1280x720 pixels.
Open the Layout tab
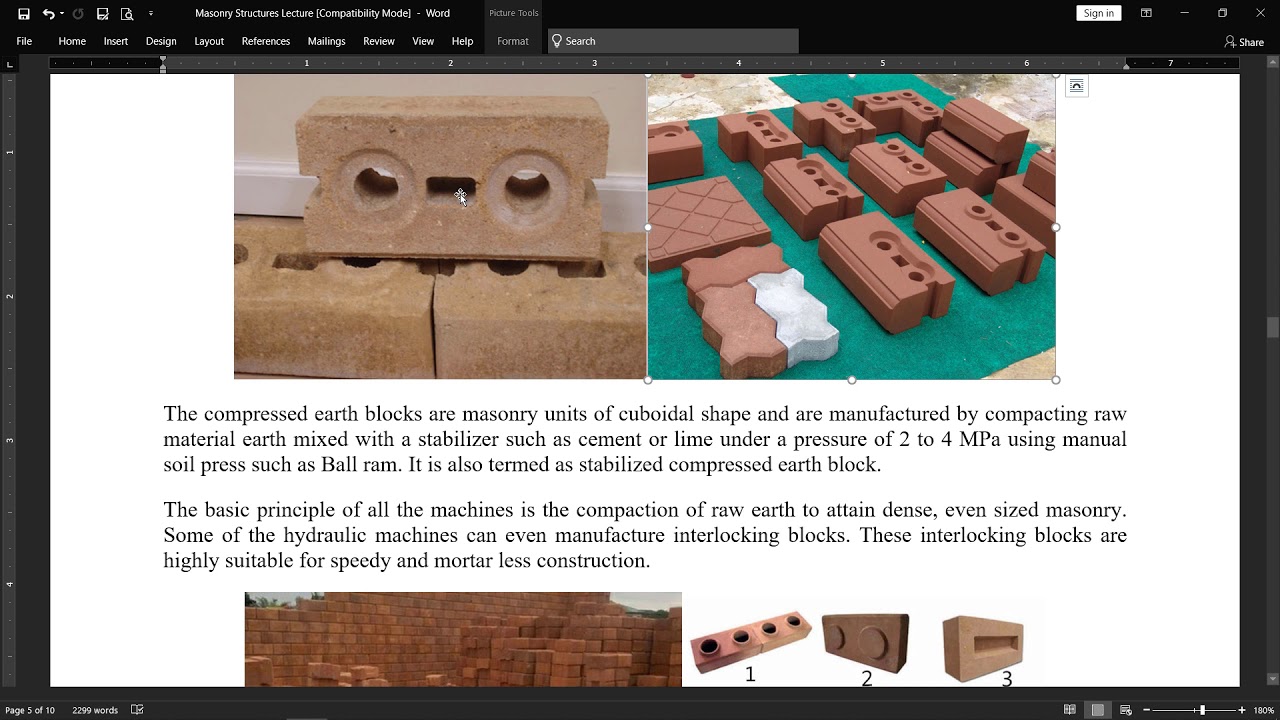tap(209, 41)
